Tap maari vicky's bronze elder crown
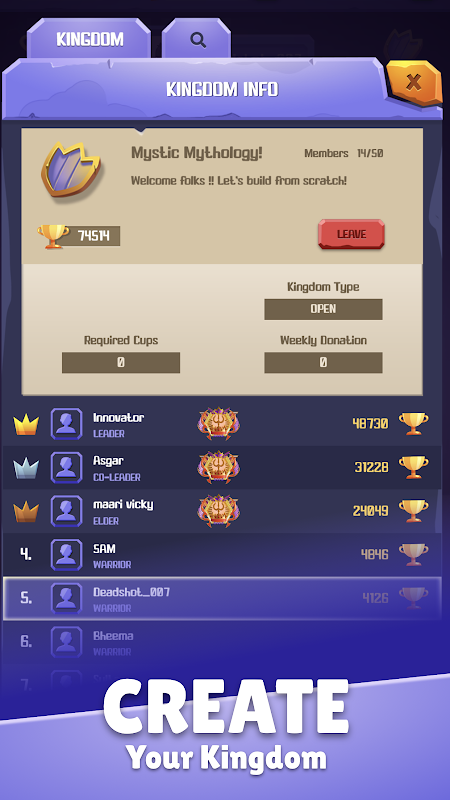Screen dimensions: 450x800 point(26,511)
